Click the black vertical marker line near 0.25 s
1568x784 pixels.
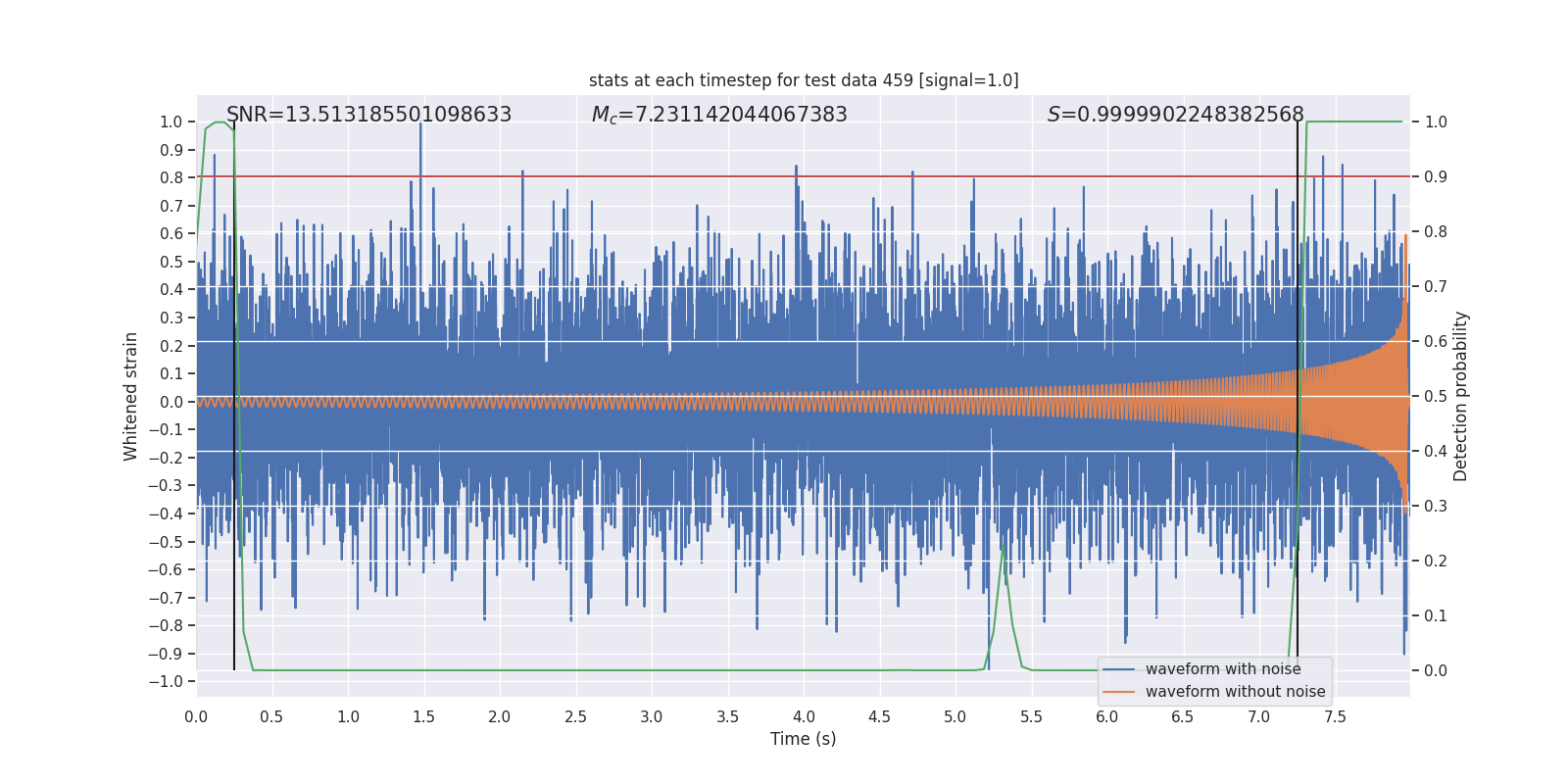(x=234, y=396)
